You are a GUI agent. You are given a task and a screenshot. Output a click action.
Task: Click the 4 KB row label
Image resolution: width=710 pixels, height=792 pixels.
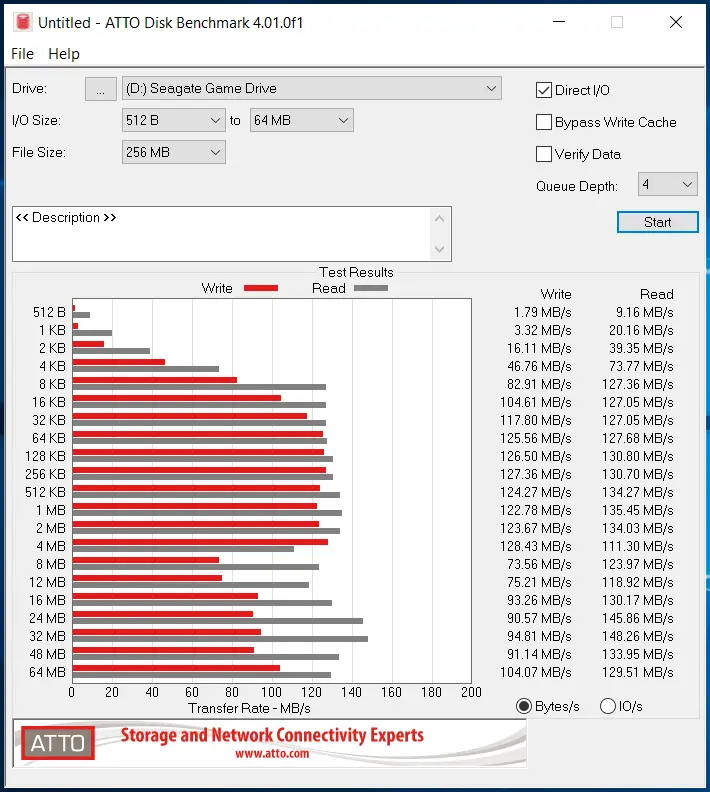[53, 366]
